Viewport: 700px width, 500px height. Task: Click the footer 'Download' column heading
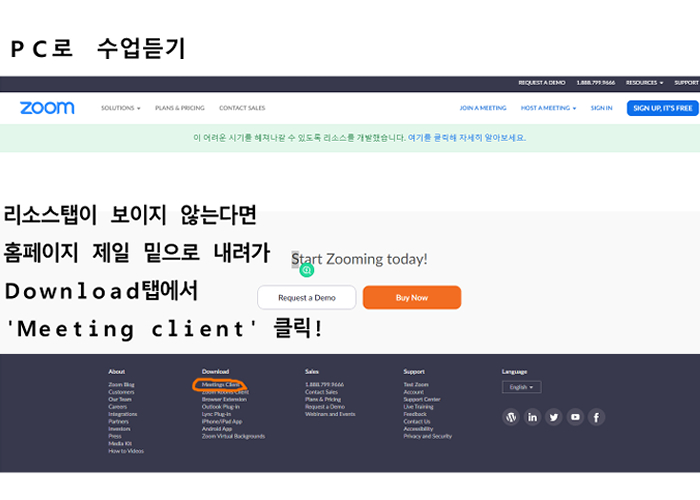215,371
